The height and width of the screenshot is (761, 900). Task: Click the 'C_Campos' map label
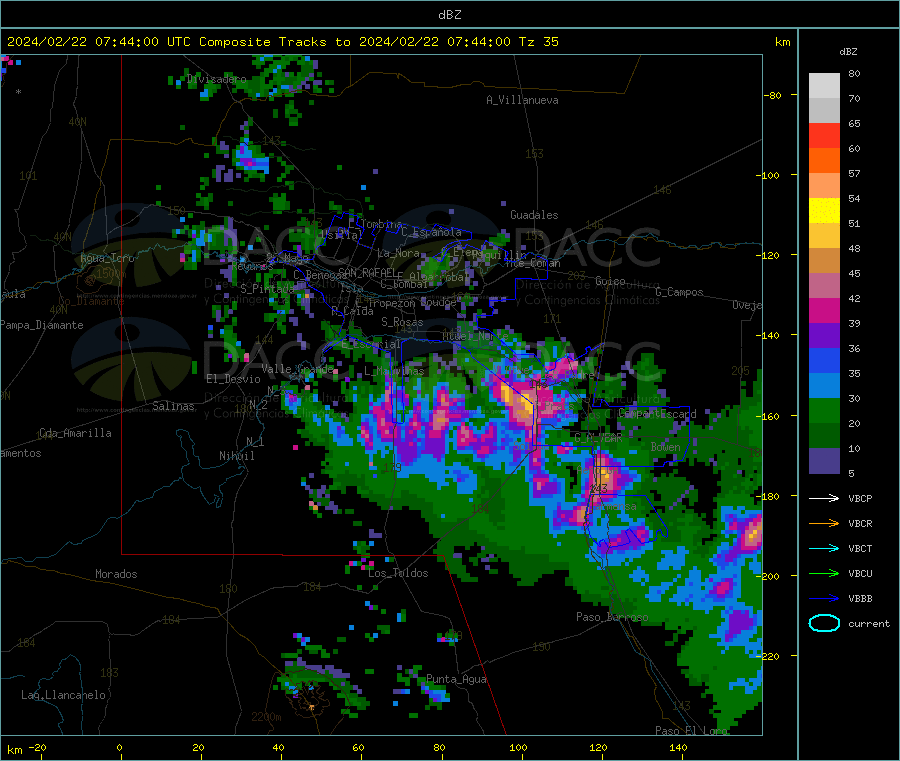680,292
